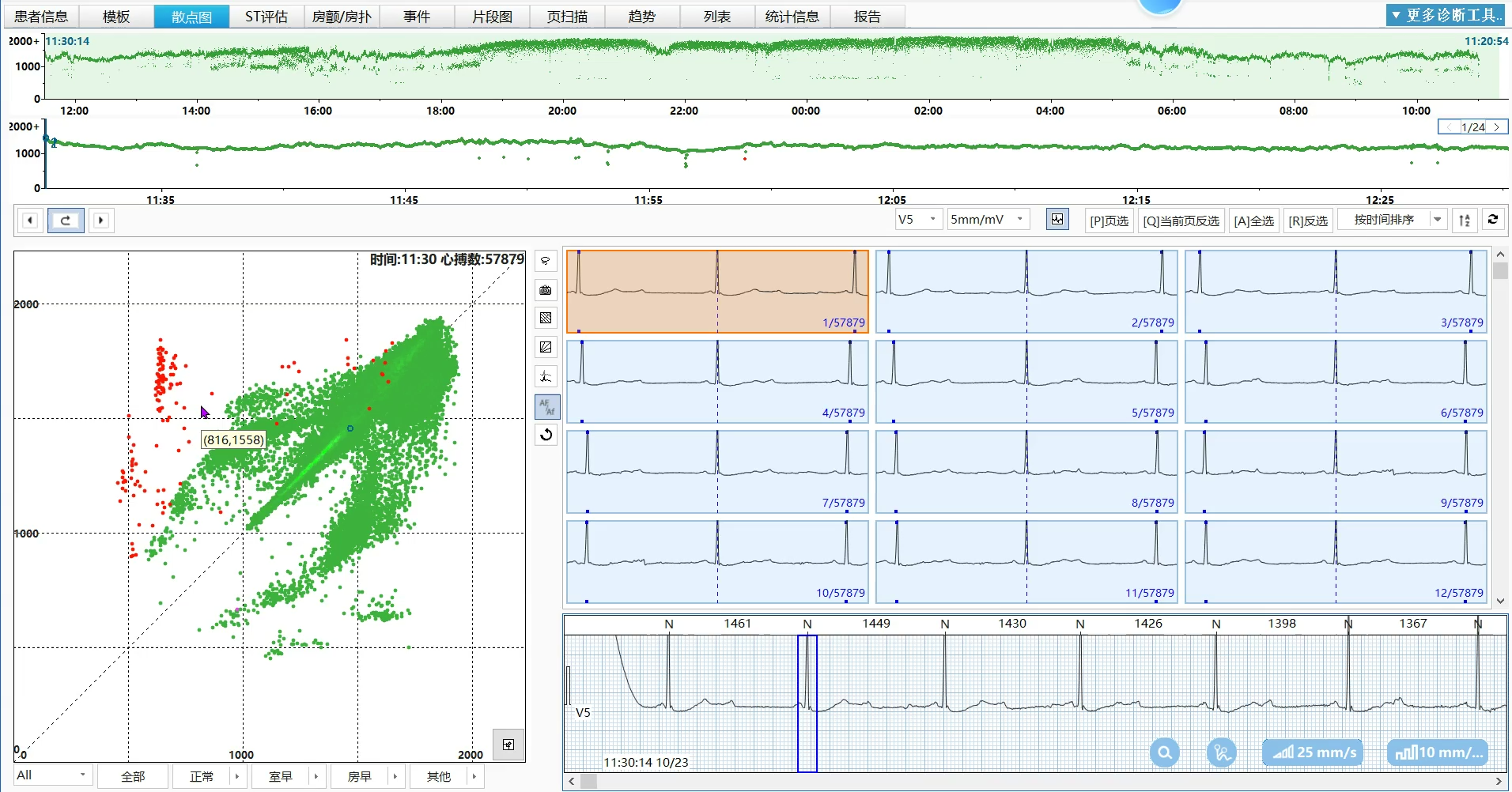
Task: Switch to the 片段图 tab
Action: click(x=492, y=17)
